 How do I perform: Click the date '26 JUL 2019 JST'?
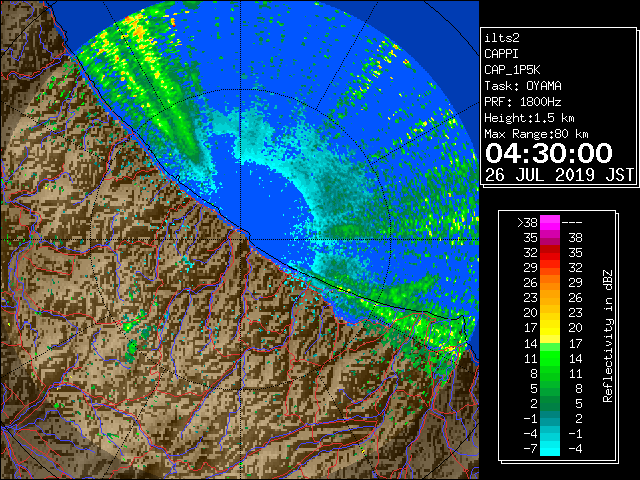pos(559,175)
